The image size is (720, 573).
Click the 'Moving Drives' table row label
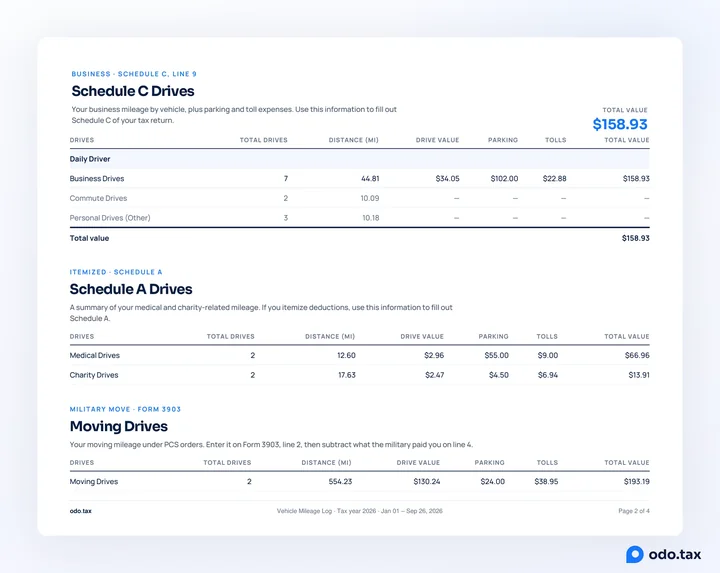[94, 482]
